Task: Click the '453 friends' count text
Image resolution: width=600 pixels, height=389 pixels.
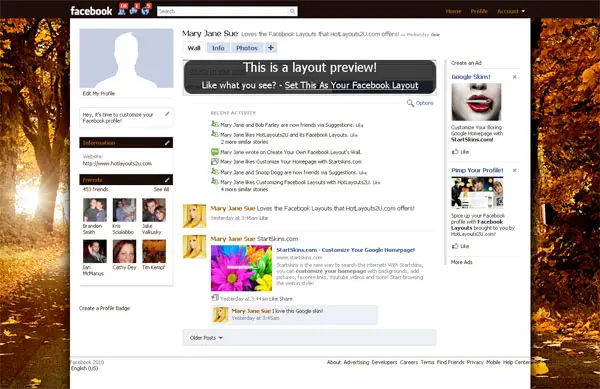Action: click(95, 189)
